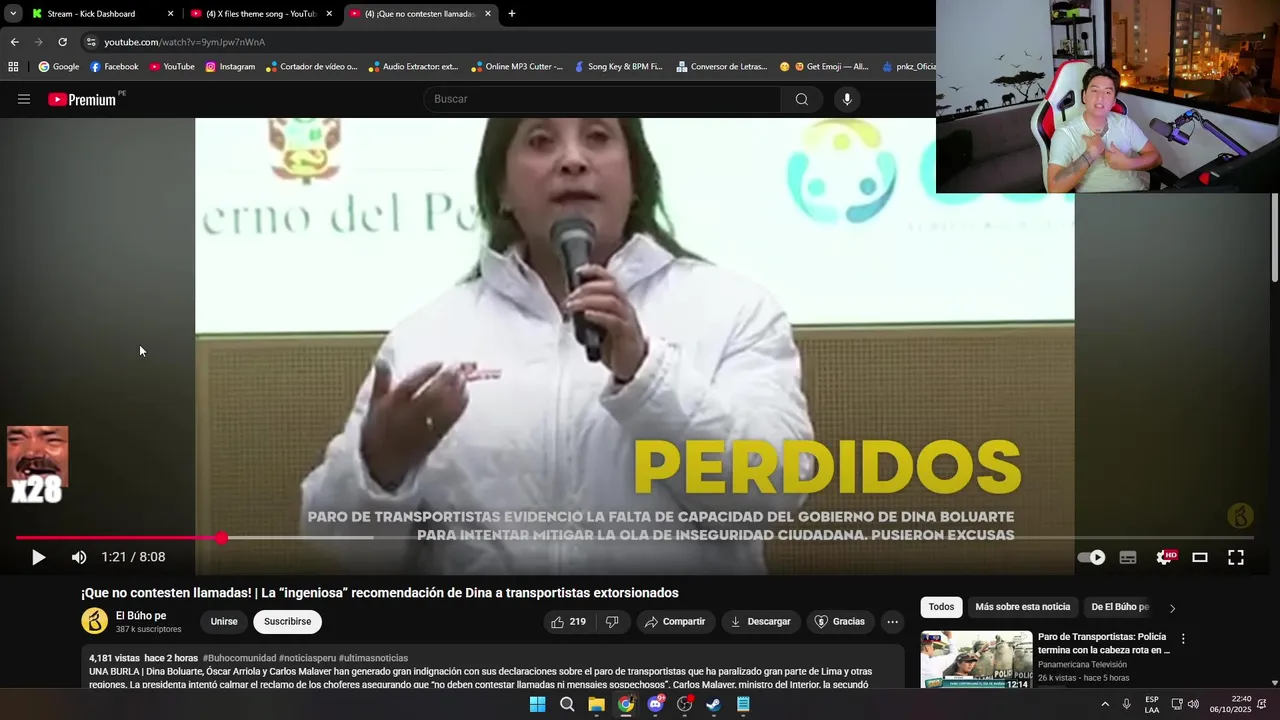Show hidden system tray icons chevron
This screenshot has width=1280, height=720.
(1105, 704)
